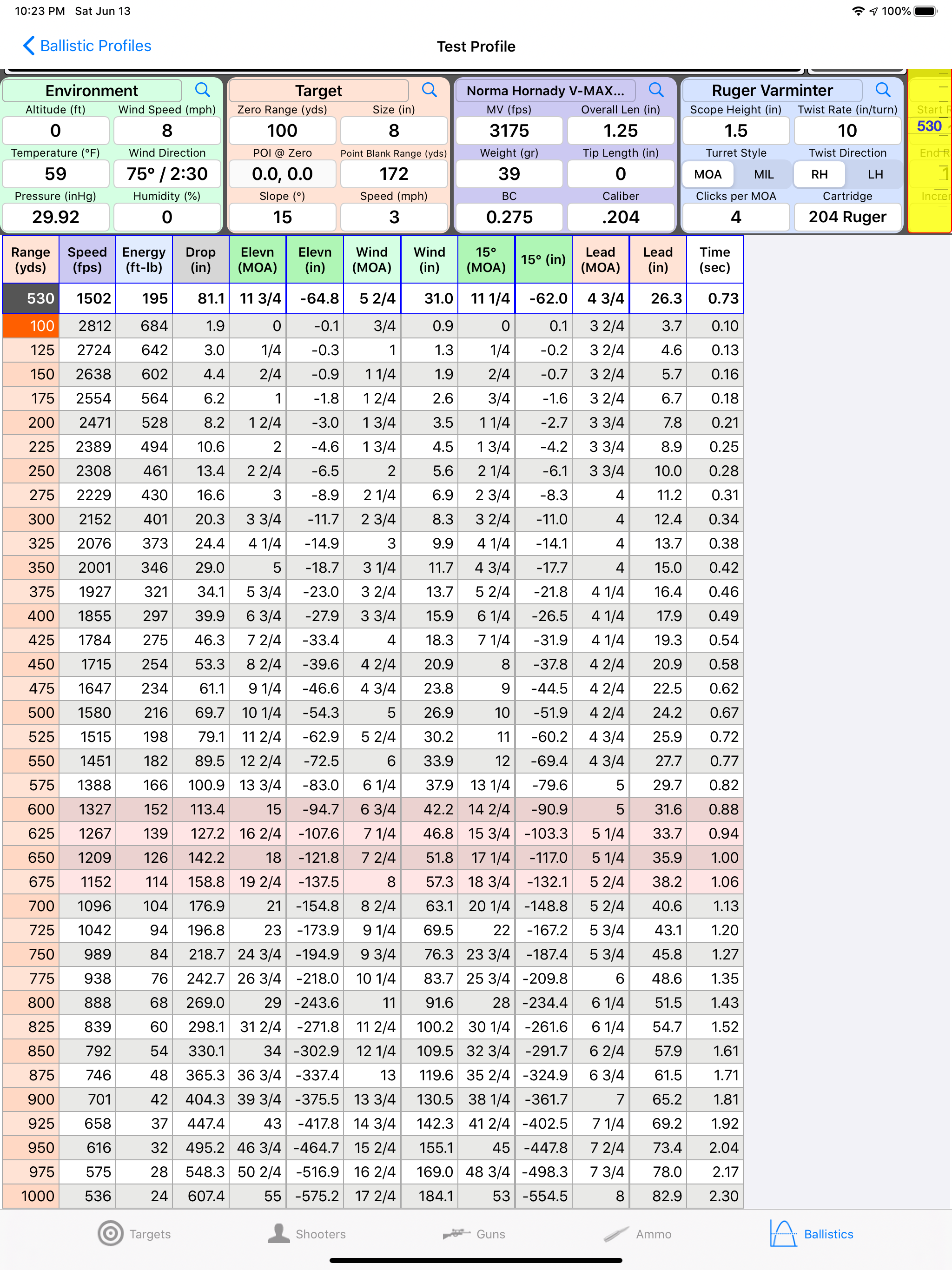Tap the back chevron icon
Viewport: 952px width, 1270px height.
[28, 46]
